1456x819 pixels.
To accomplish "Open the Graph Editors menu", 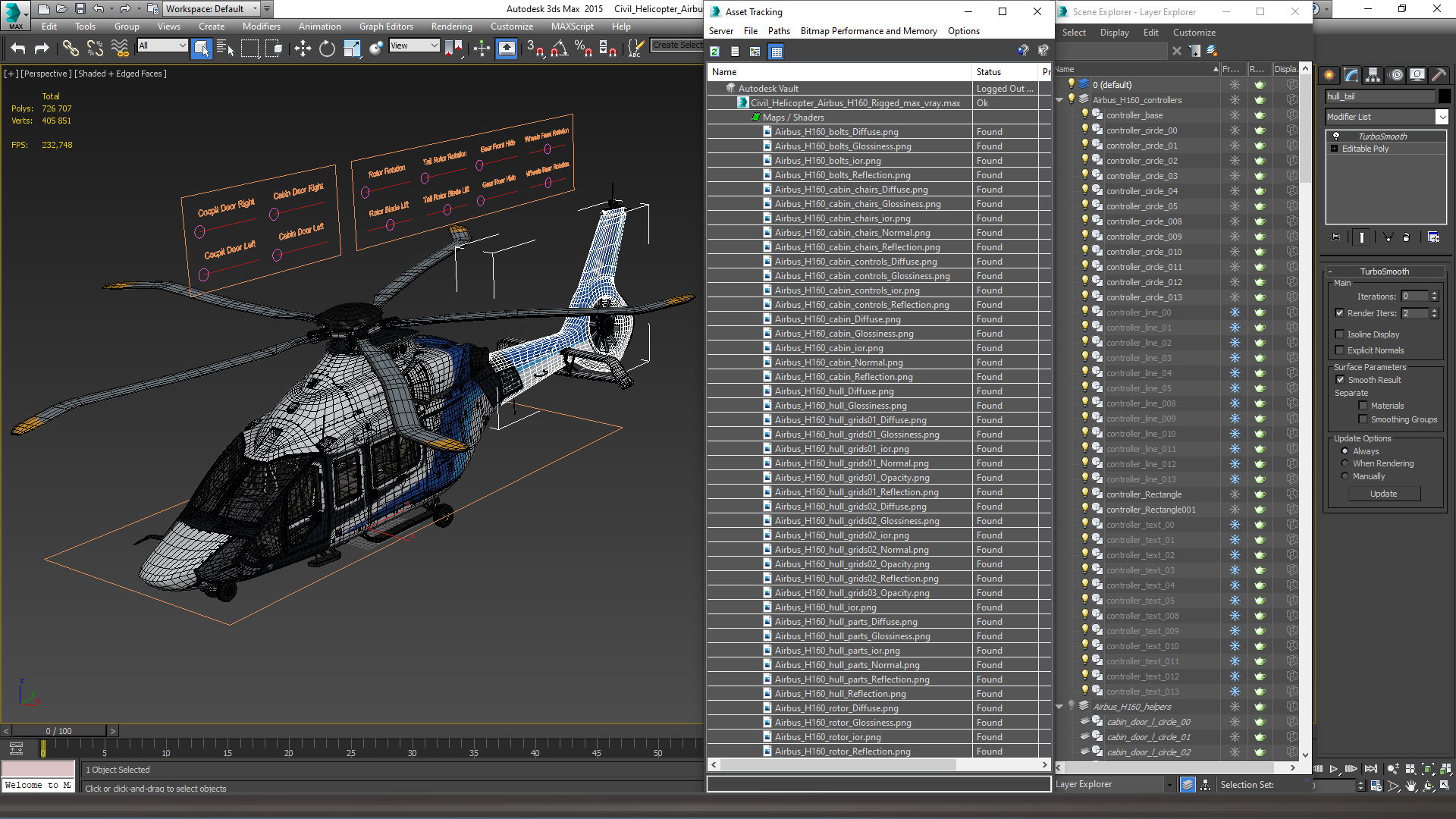I will coord(386,27).
